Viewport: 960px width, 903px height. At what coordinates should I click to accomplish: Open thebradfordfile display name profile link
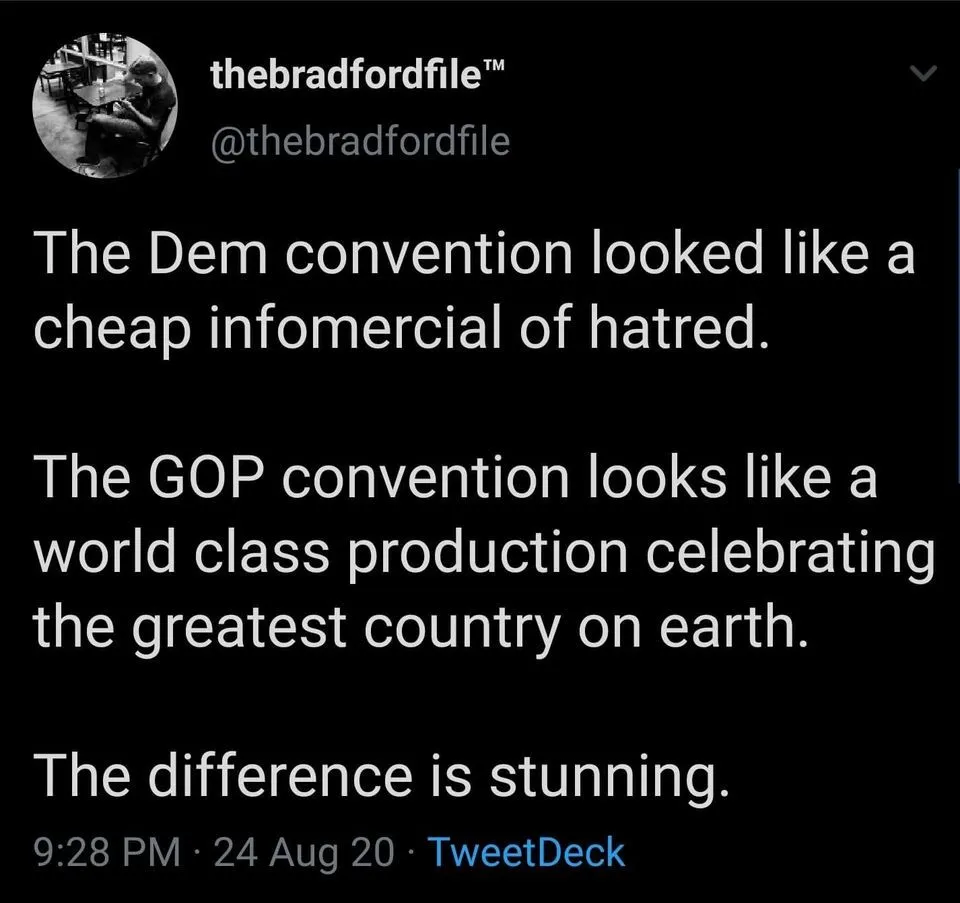coord(340,77)
